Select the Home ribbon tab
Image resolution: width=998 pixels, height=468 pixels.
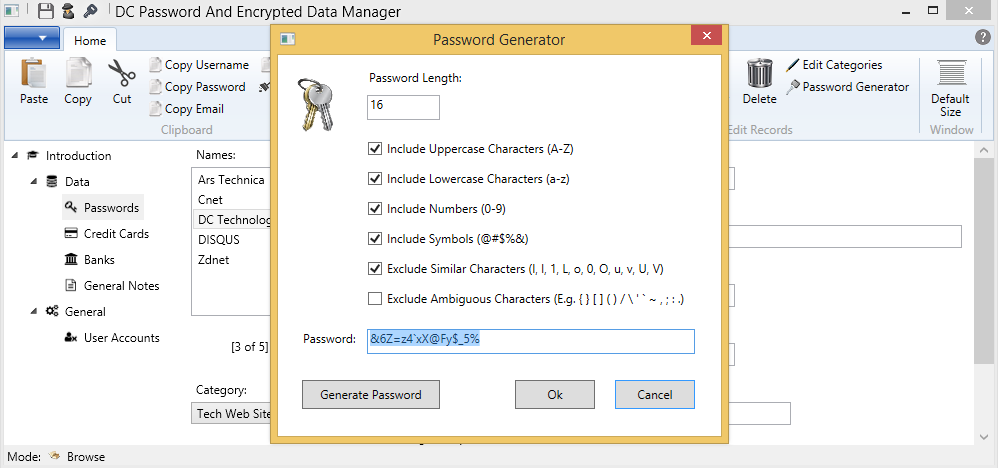[x=90, y=41]
